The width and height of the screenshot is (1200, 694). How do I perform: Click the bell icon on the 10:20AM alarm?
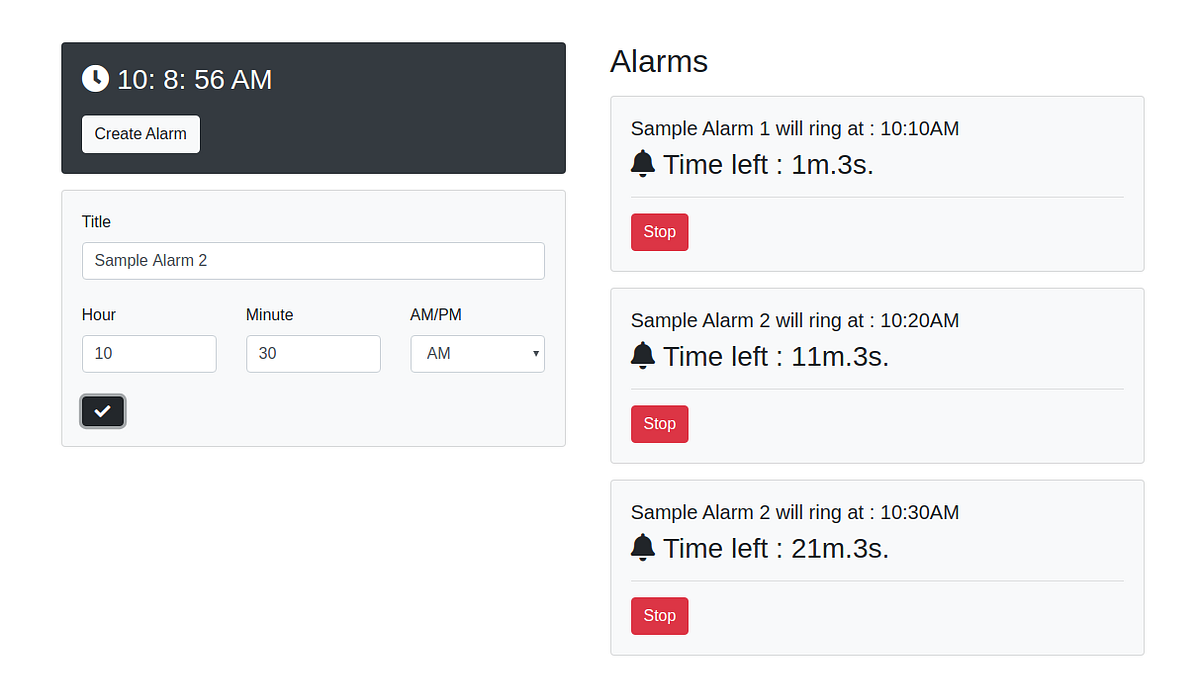(x=643, y=355)
